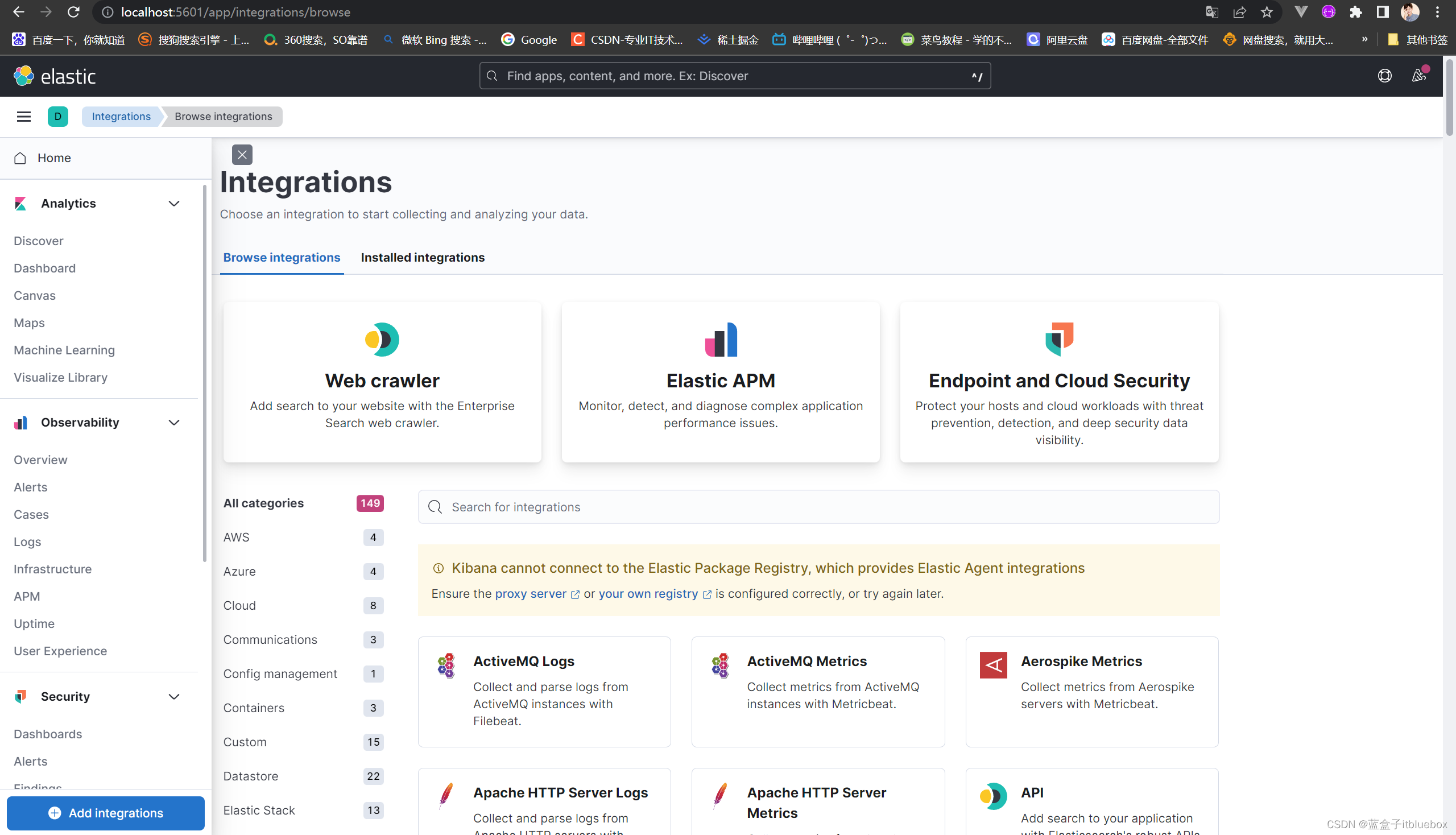This screenshot has width=1456, height=835.
Task: Click the Elastic logo in header
Action: pyautogui.click(x=55, y=76)
